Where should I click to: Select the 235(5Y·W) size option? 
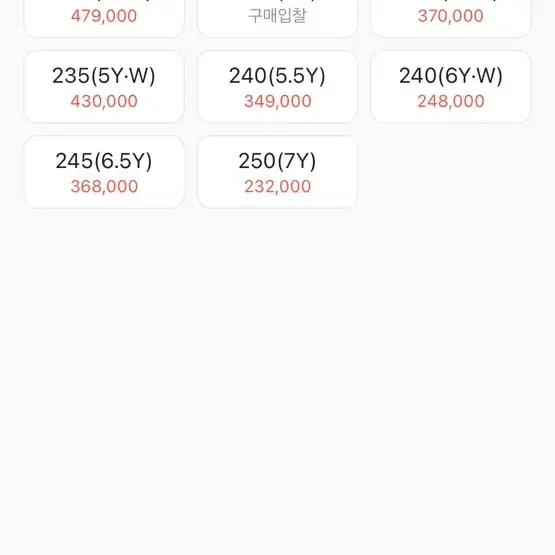click(x=104, y=87)
